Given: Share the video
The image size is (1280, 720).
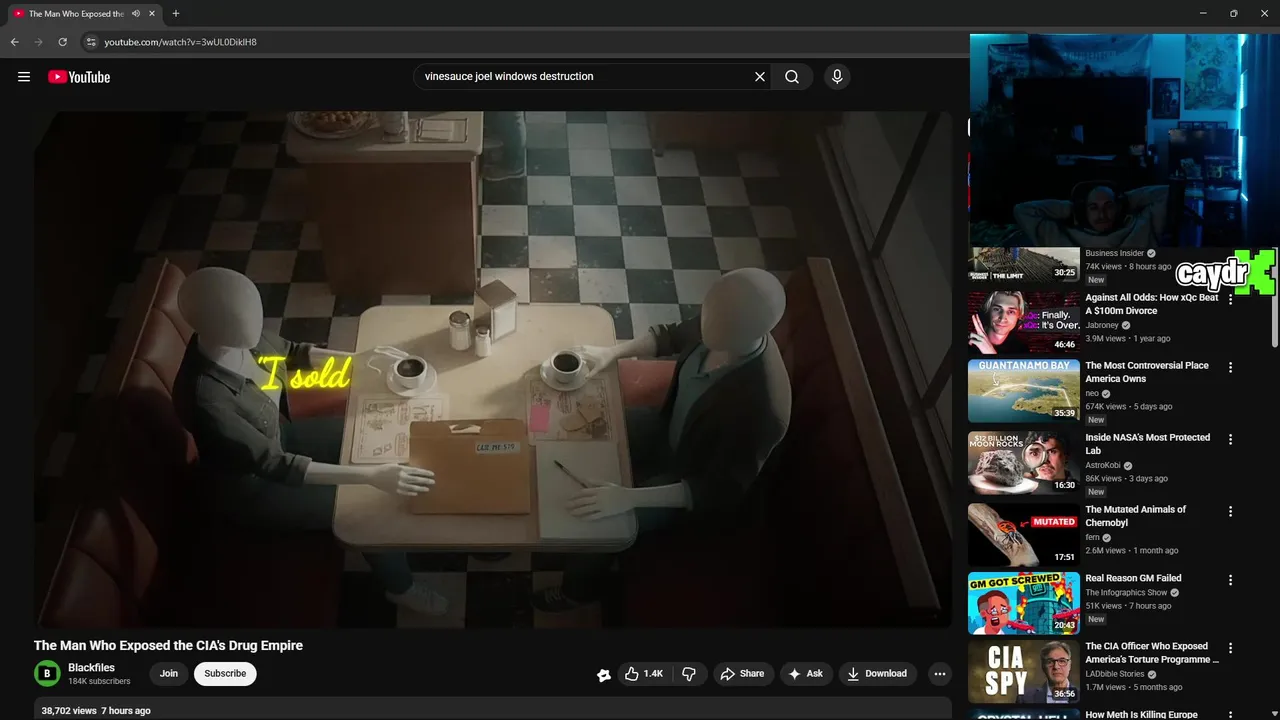Looking at the screenshot, I should (x=743, y=674).
